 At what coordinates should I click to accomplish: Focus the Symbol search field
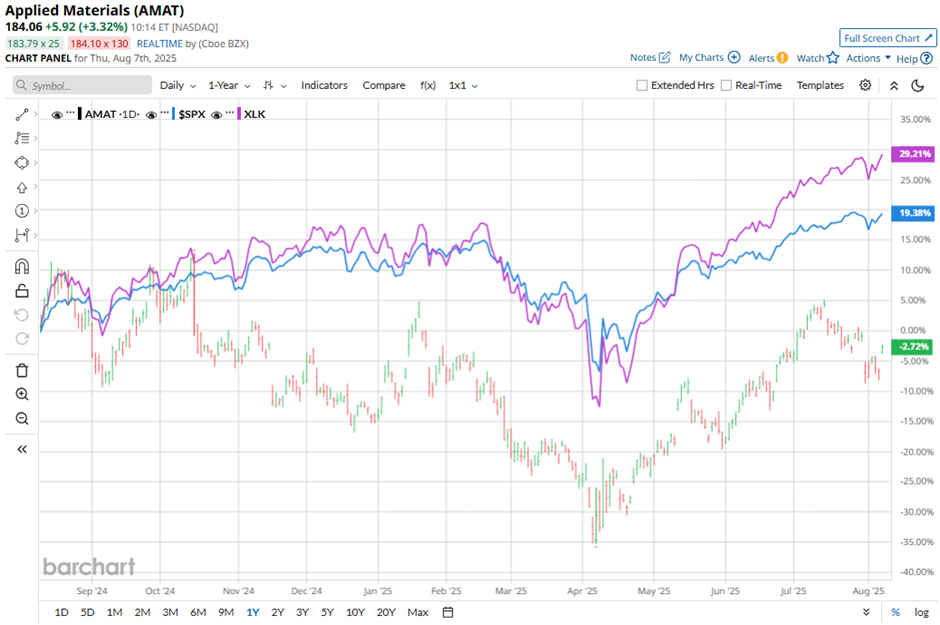coord(82,86)
